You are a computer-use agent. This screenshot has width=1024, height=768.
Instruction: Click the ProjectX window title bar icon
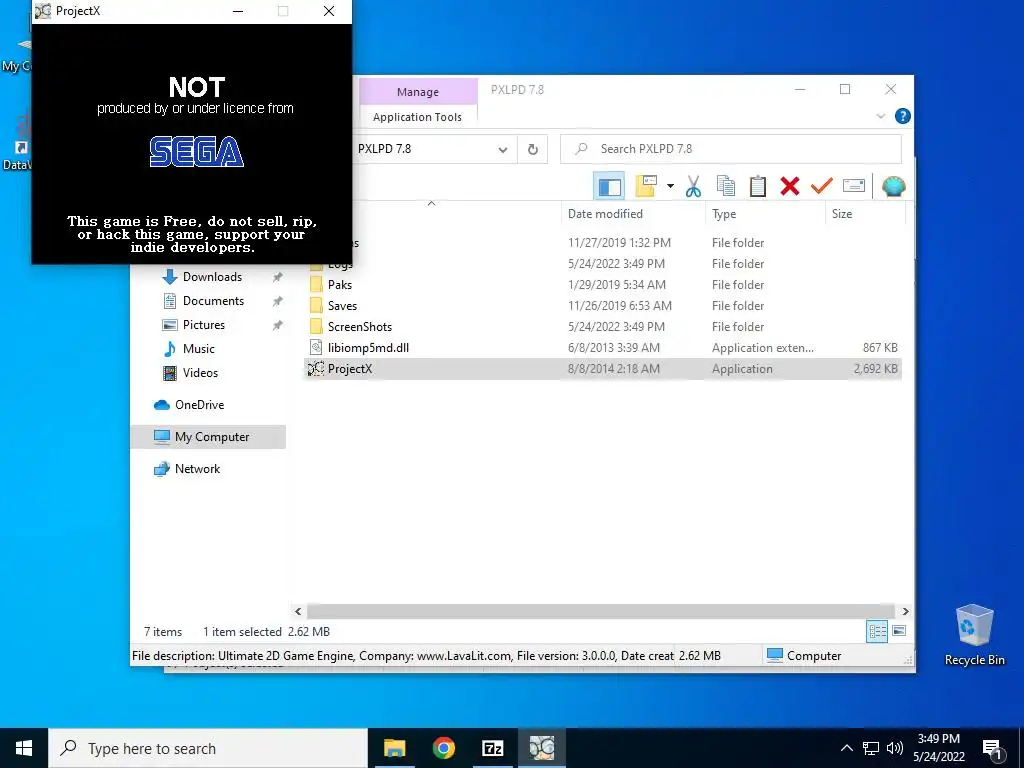[43, 11]
